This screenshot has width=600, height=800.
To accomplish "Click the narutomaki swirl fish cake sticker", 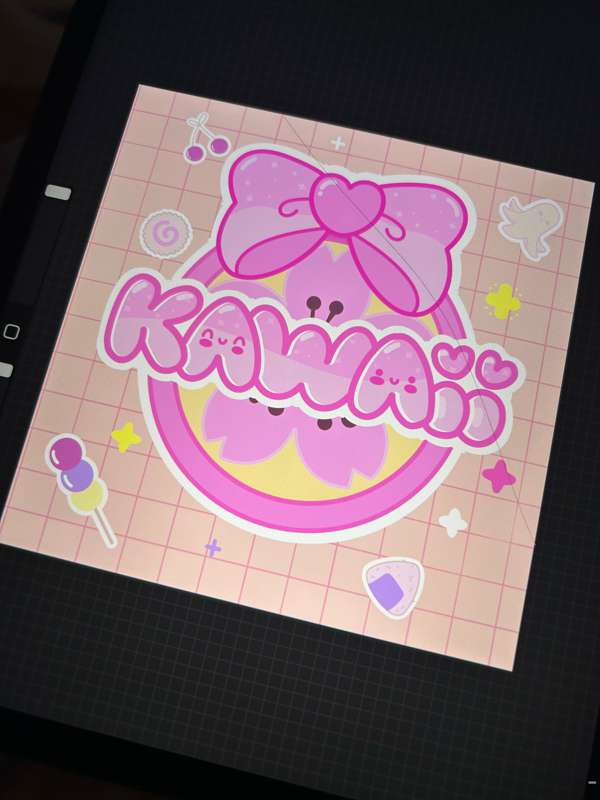I will (166, 234).
